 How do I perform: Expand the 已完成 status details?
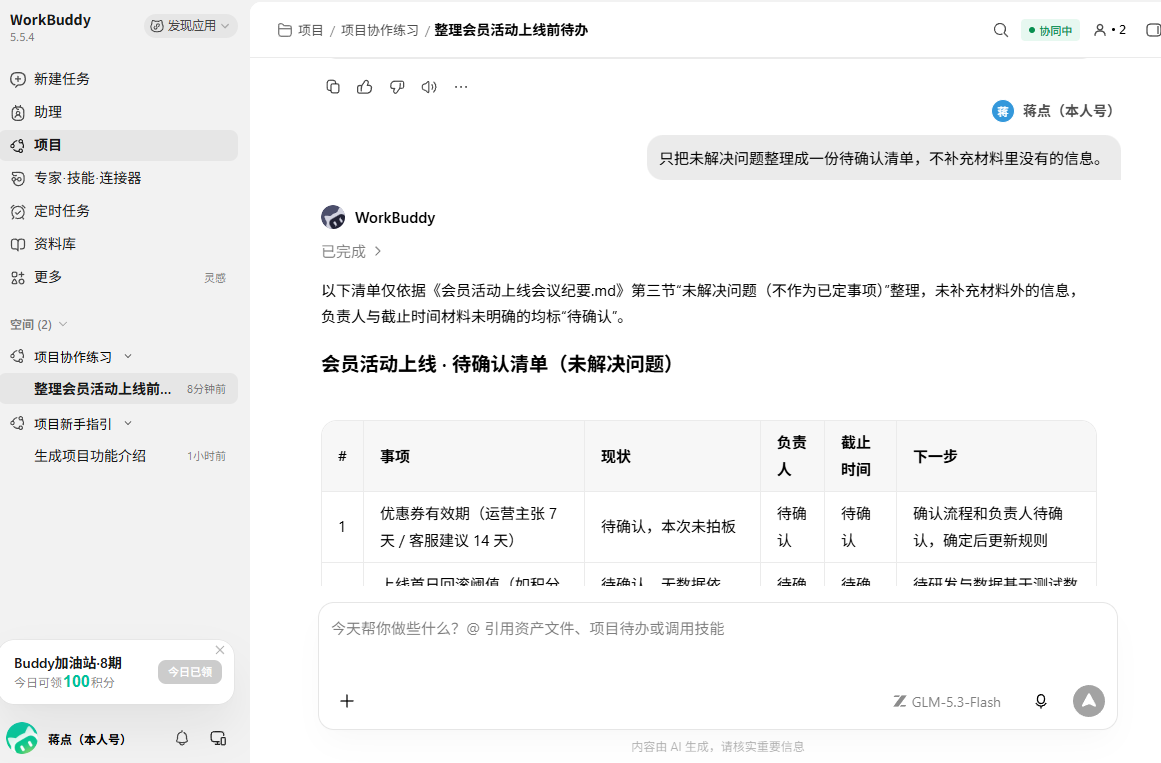click(x=352, y=252)
